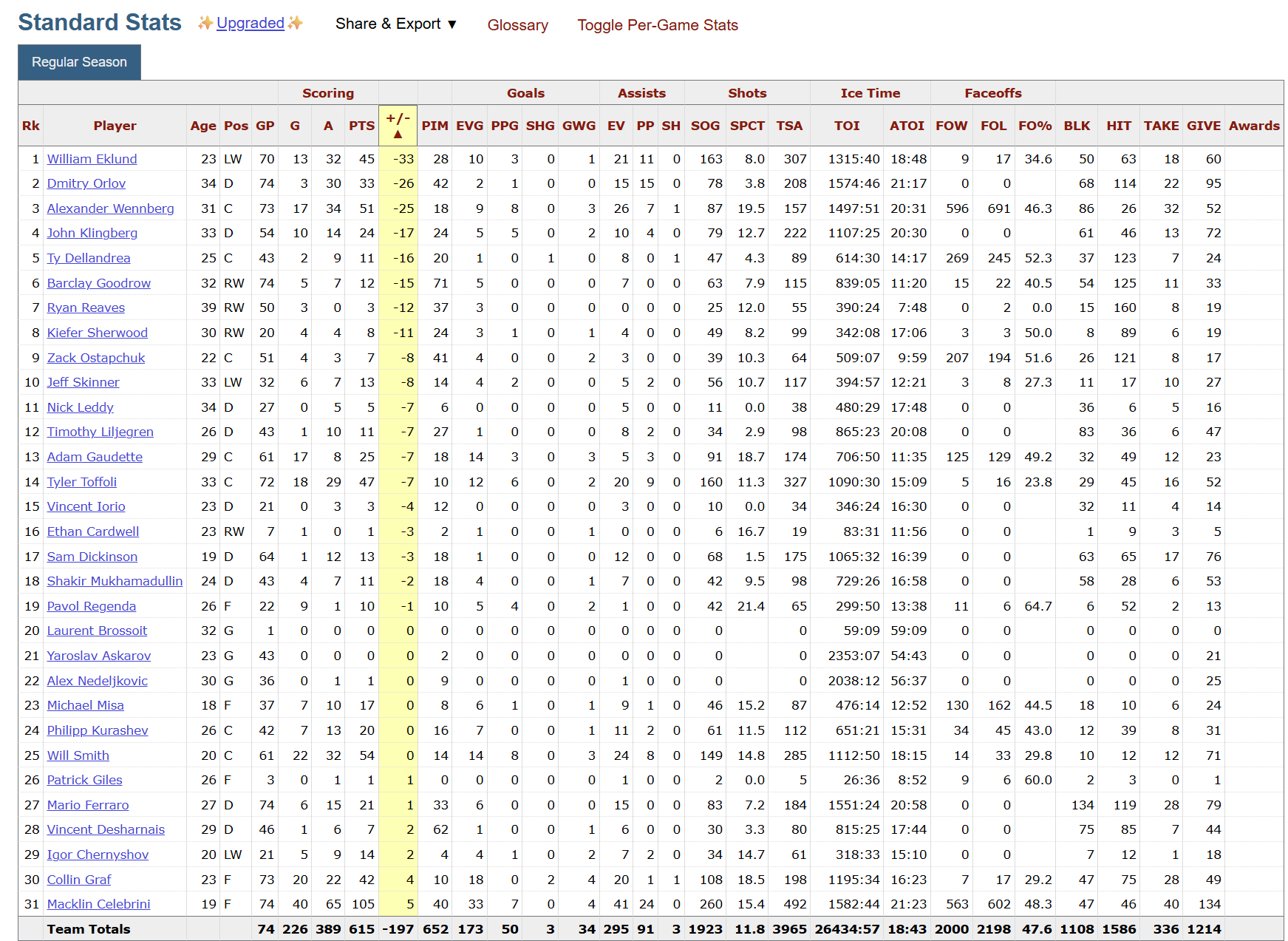Sort by the GIVE column header

tap(1204, 126)
